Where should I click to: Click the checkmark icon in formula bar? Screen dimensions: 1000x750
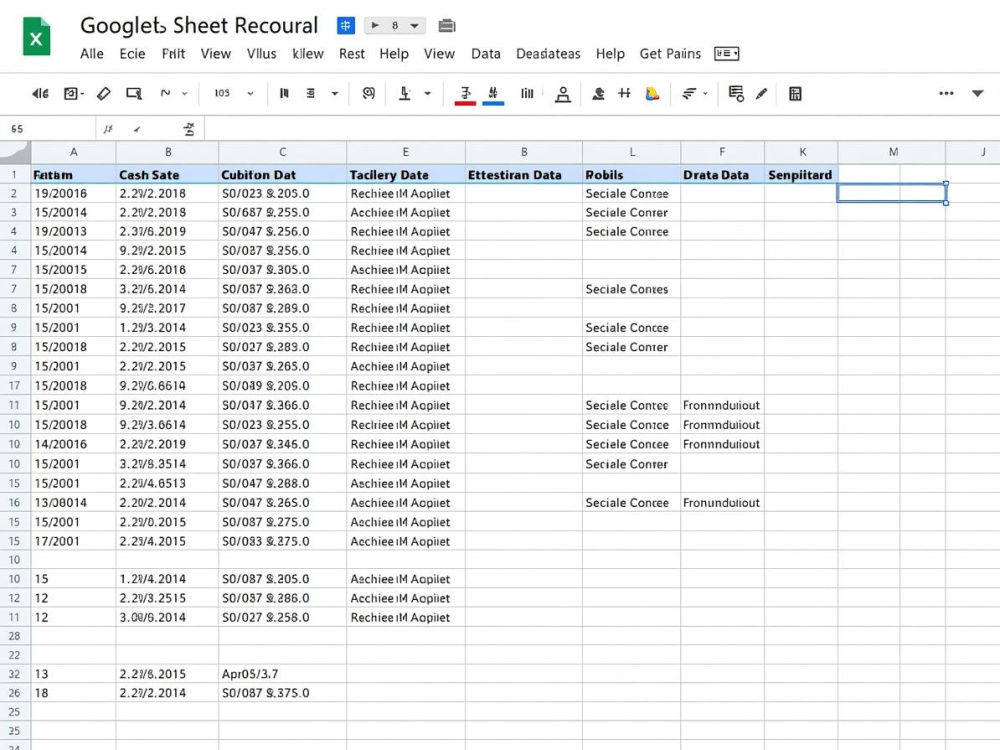137,129
